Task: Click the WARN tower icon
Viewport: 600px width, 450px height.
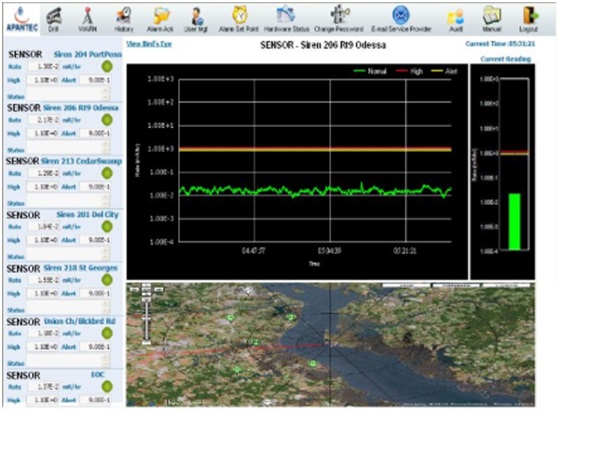Action: tap(88, 16)
